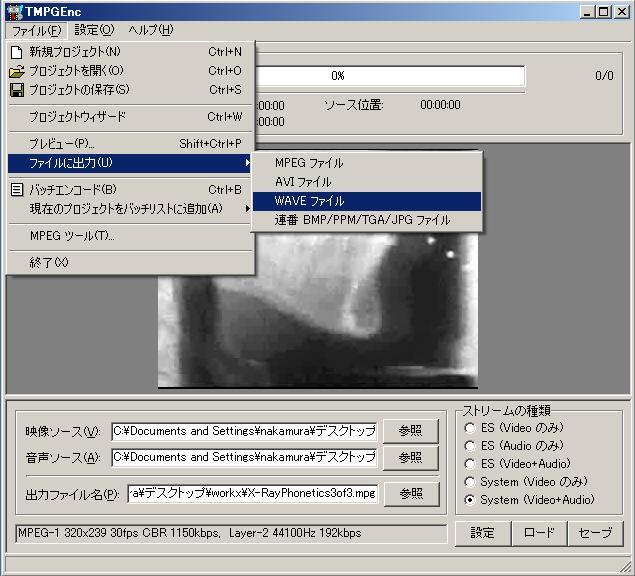
Task: Select 連番 BMP/PPM/TGA/JPG ファイル option
Action: tap(367, 220)
